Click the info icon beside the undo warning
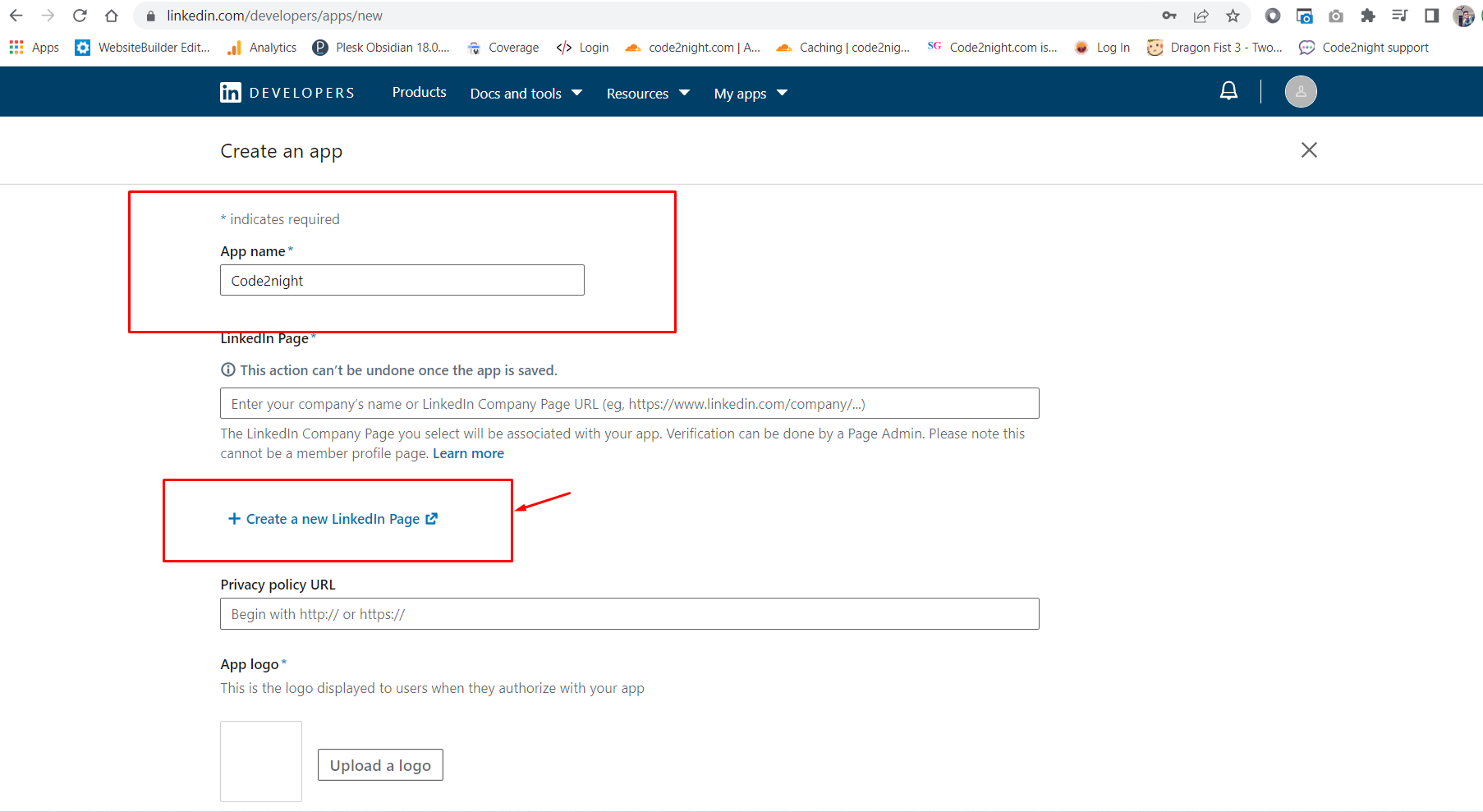 (228, 369)
